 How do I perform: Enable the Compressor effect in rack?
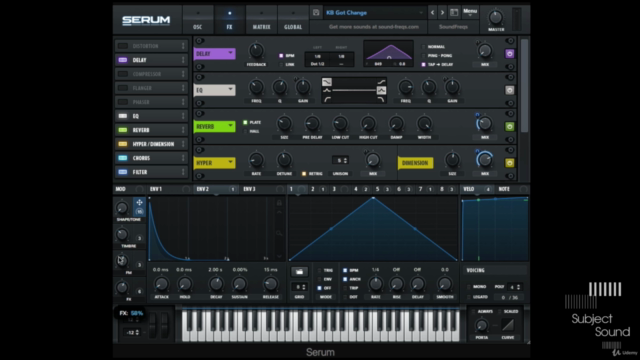(122, 74)
